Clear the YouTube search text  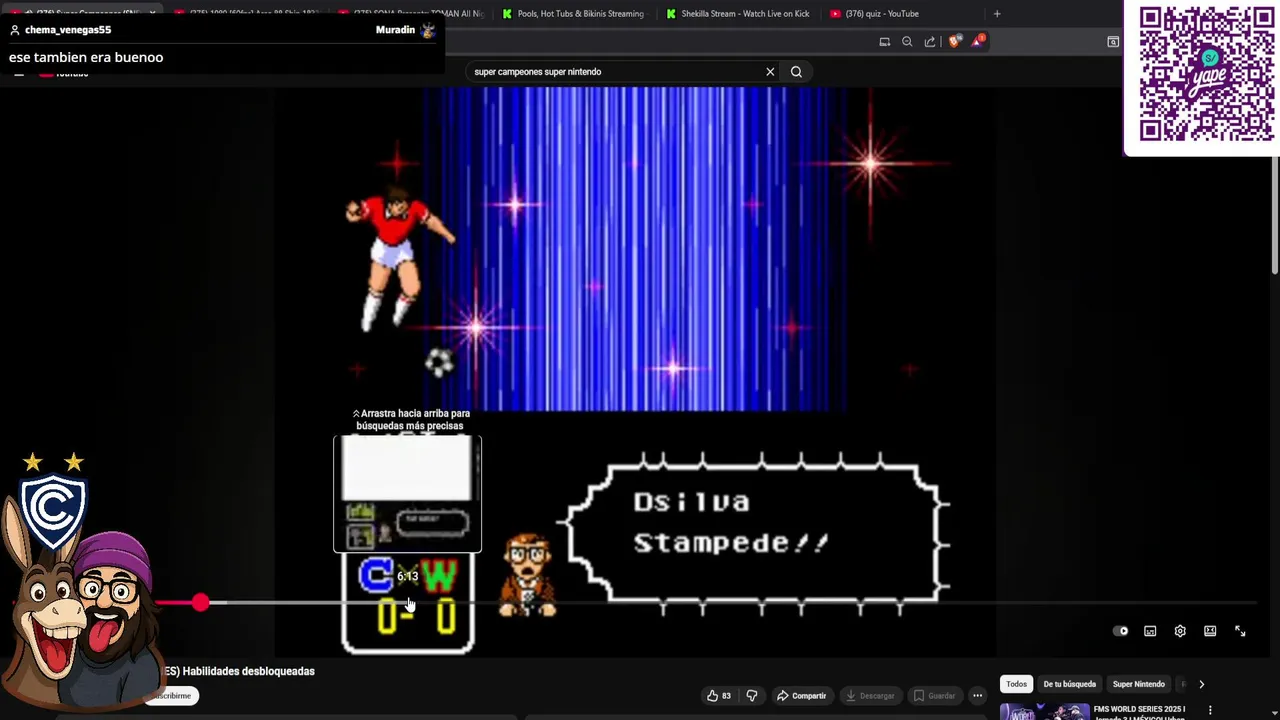click(770, 72)
